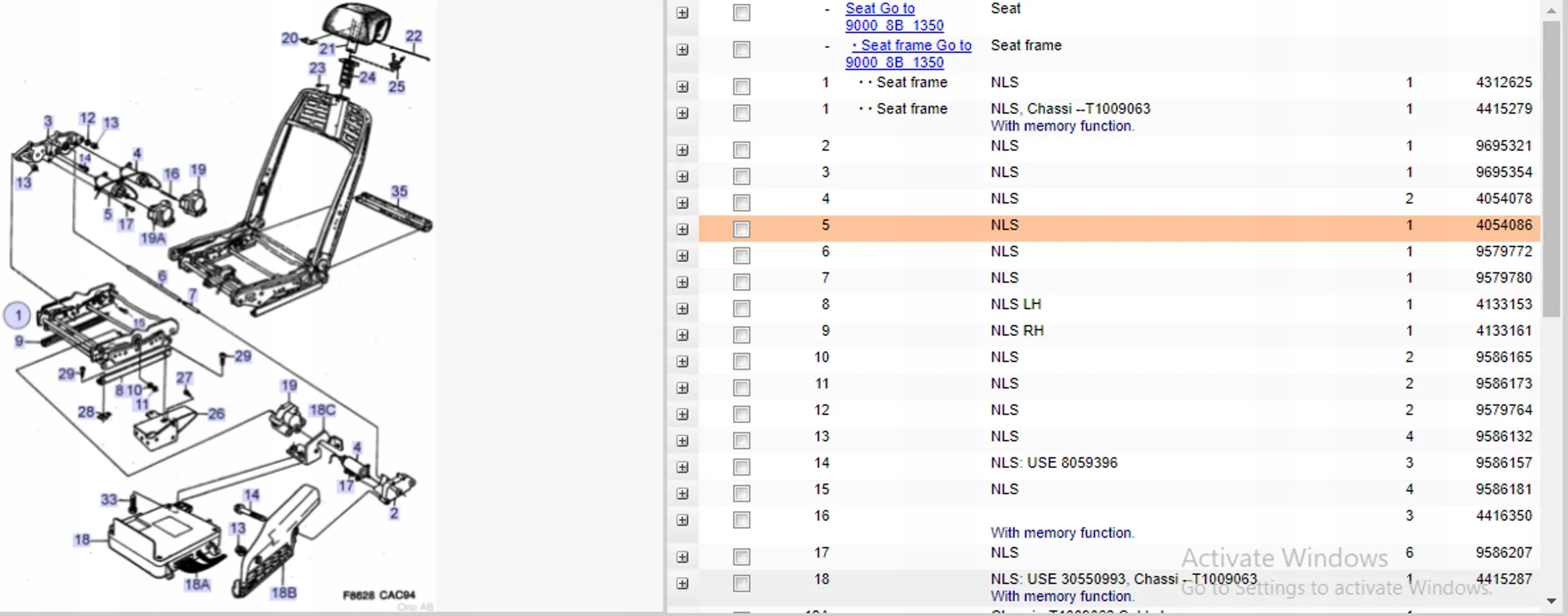Select the 'NLS LH' description
The image size is (1568, 616).
(x=1016, y=304)
